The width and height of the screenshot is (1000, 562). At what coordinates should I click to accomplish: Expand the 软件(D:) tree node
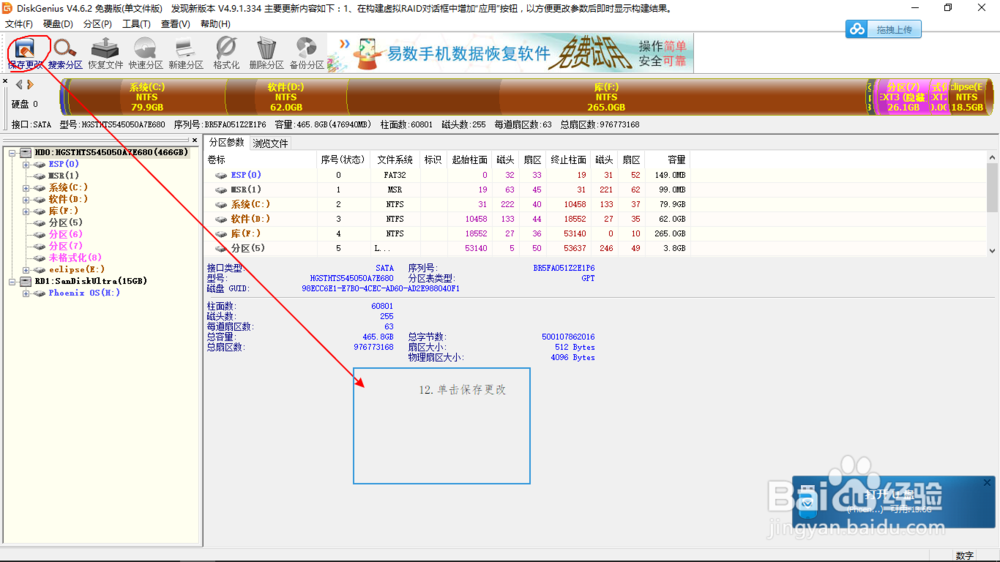[x=26, y=200]
